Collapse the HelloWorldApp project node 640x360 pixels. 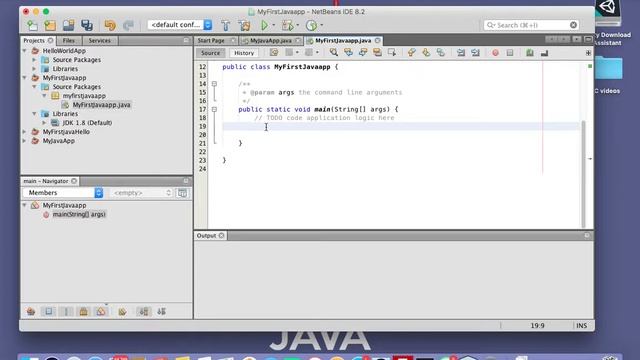tap(24, 51)
